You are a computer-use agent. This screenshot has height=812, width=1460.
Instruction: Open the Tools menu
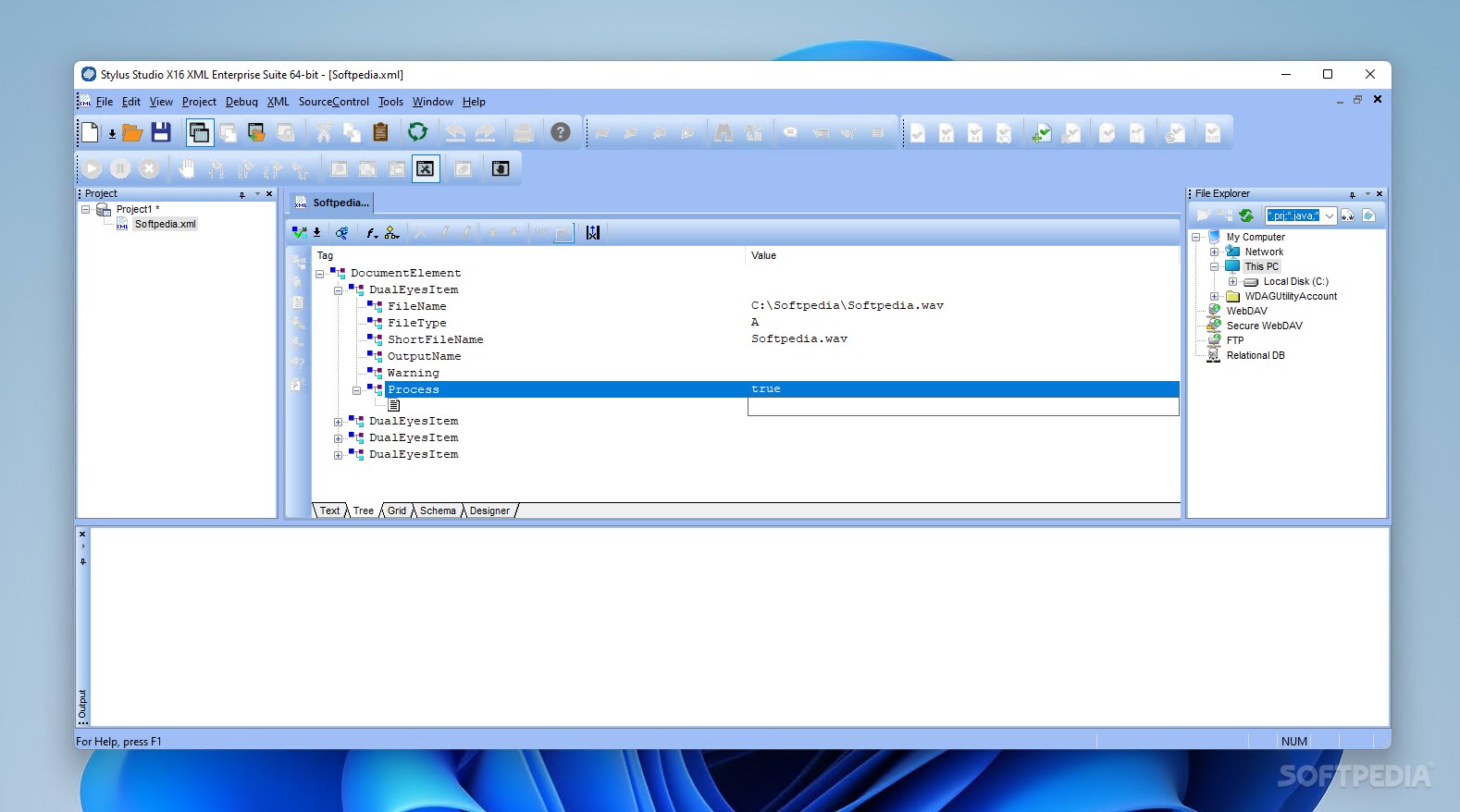coord(390,102)
